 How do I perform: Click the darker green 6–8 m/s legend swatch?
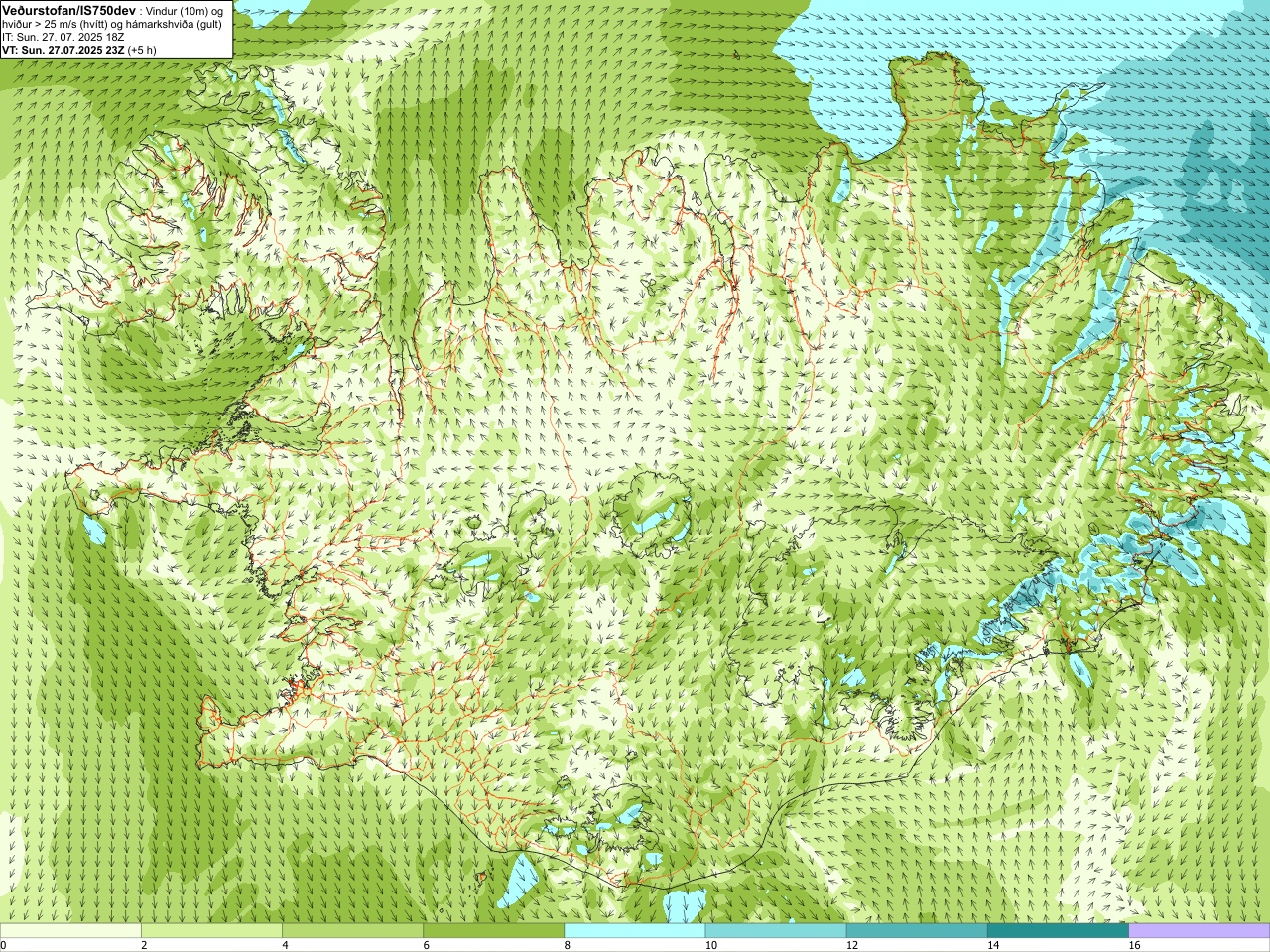[x=493, y=931]
